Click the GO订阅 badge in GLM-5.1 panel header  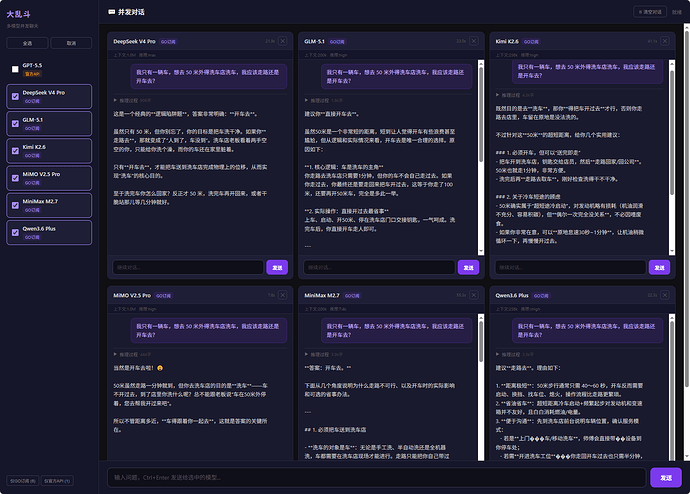tap(337, 42)
